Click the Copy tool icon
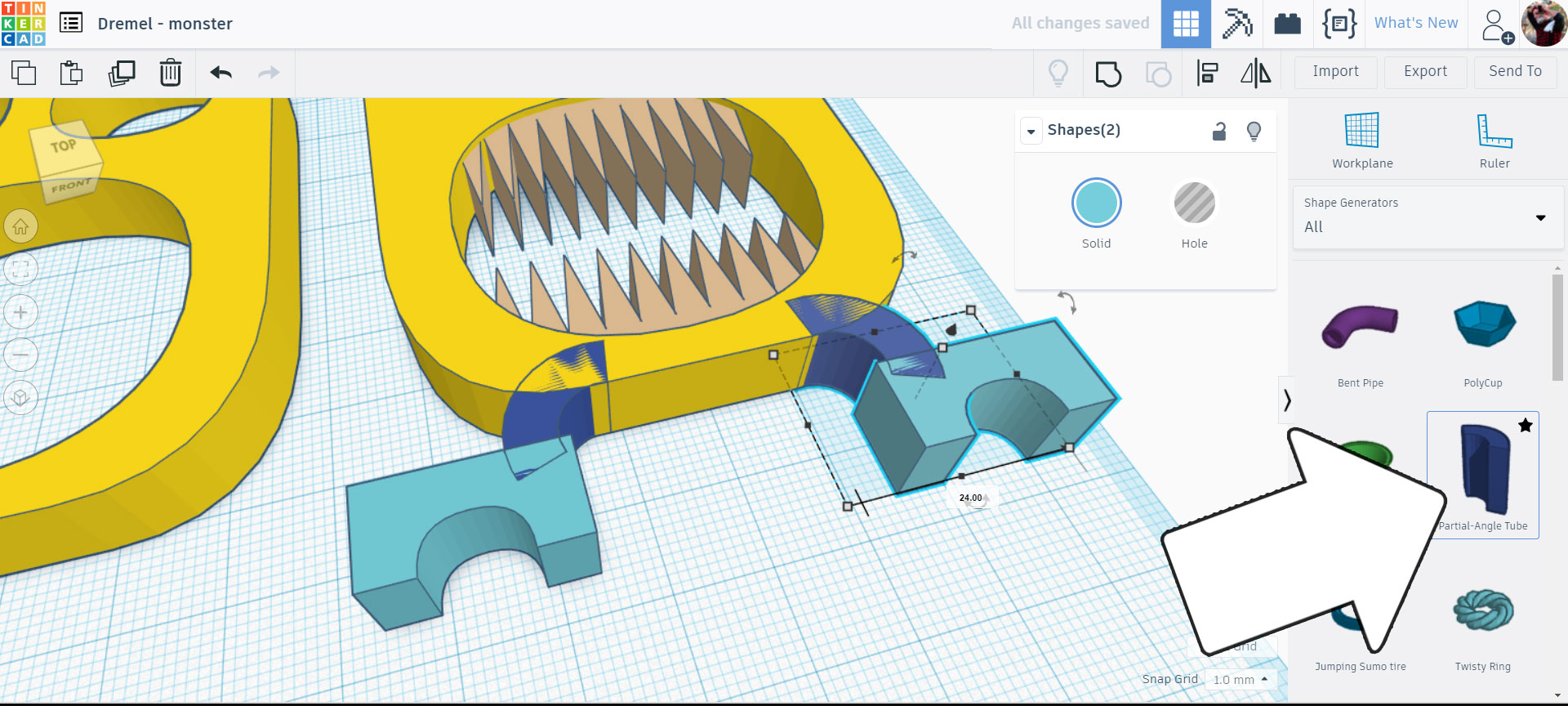Image resolution: width=1568 pixels, height=706 pixels. (24, 73)
